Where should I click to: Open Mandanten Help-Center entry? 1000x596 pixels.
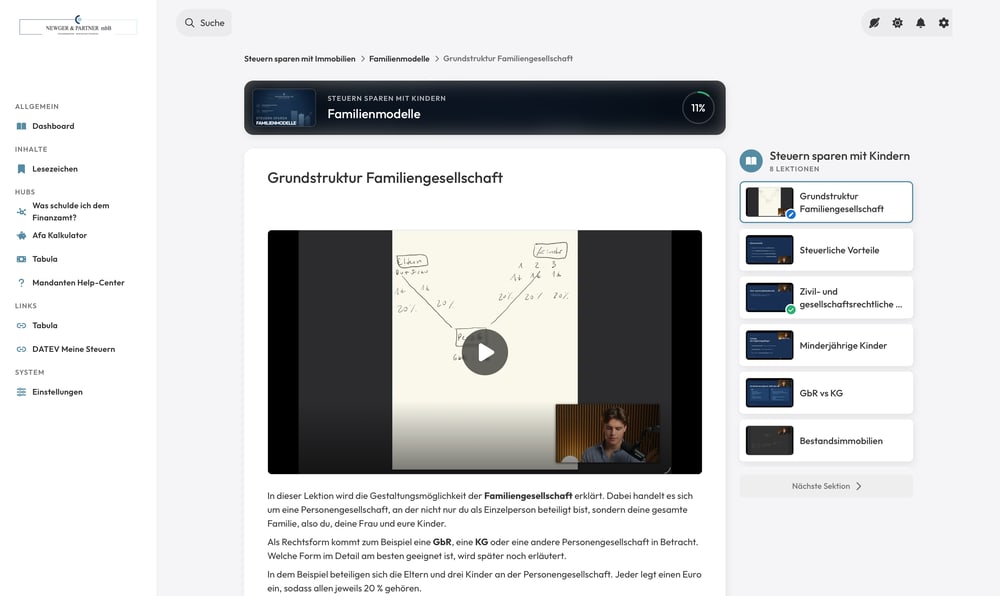pyautogui.click(x=78, y=282)
